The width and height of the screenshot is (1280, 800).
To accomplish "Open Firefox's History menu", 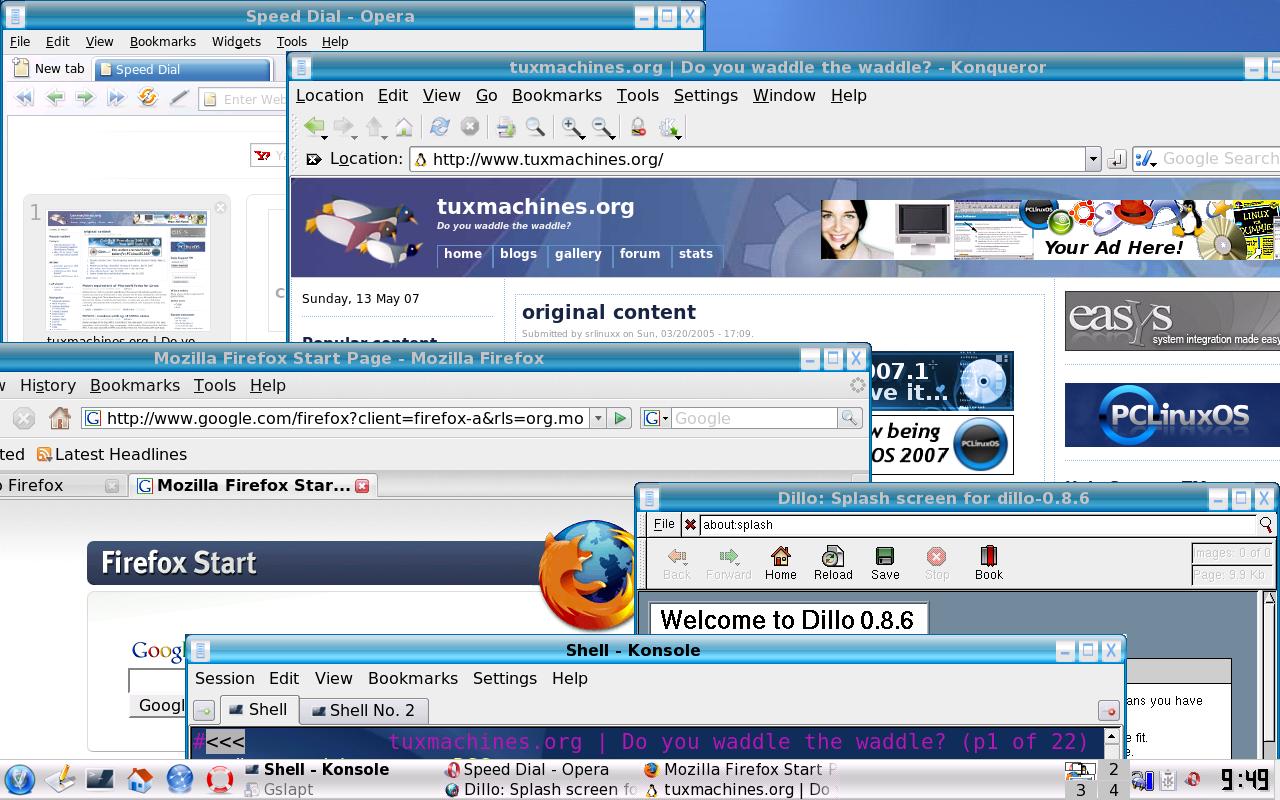I will click(x=48, y=385).
